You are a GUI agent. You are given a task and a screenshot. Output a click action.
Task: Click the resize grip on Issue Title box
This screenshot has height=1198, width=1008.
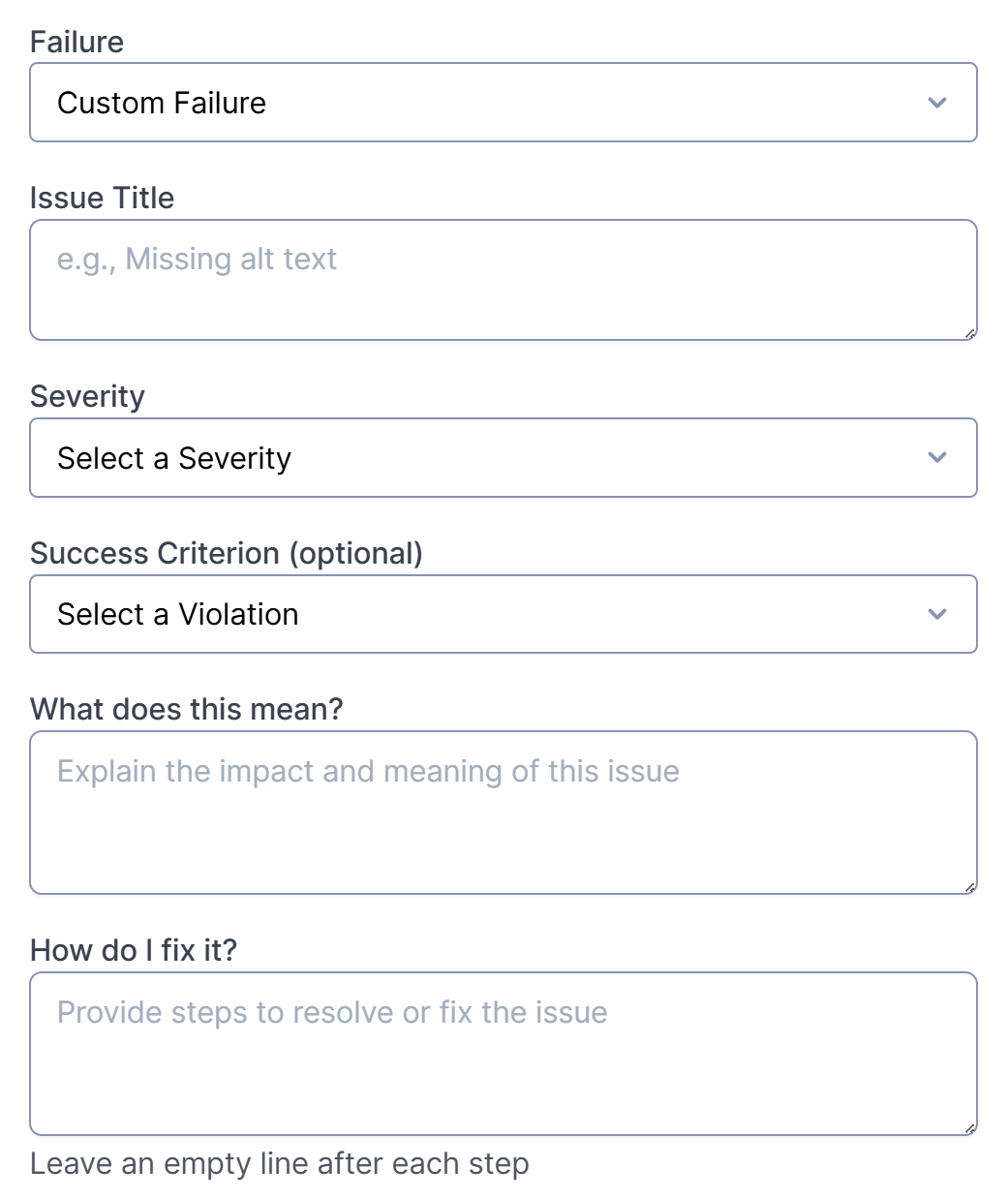pyautogui.click(x=970, y=331)
